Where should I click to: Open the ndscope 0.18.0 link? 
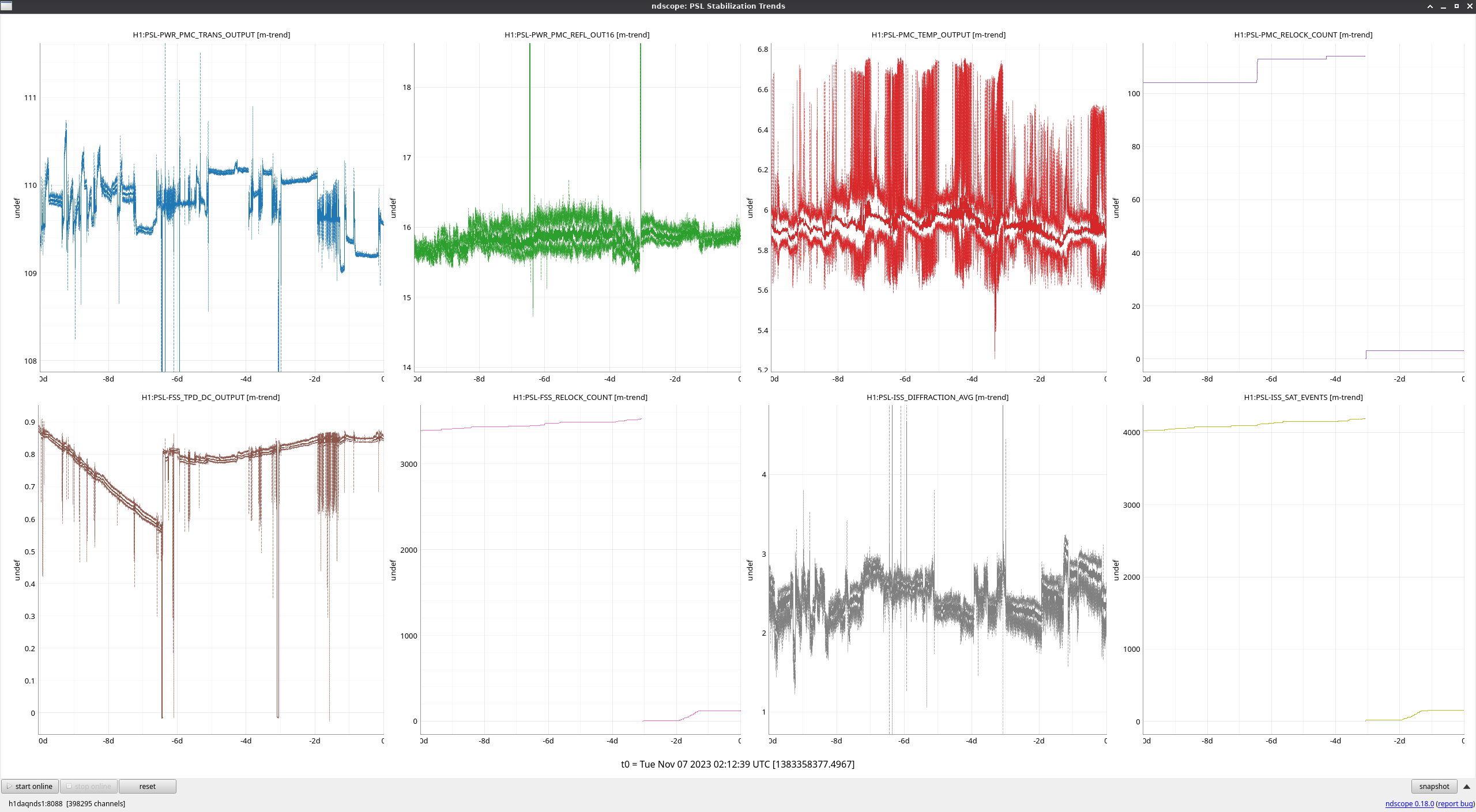point(1409,803)
